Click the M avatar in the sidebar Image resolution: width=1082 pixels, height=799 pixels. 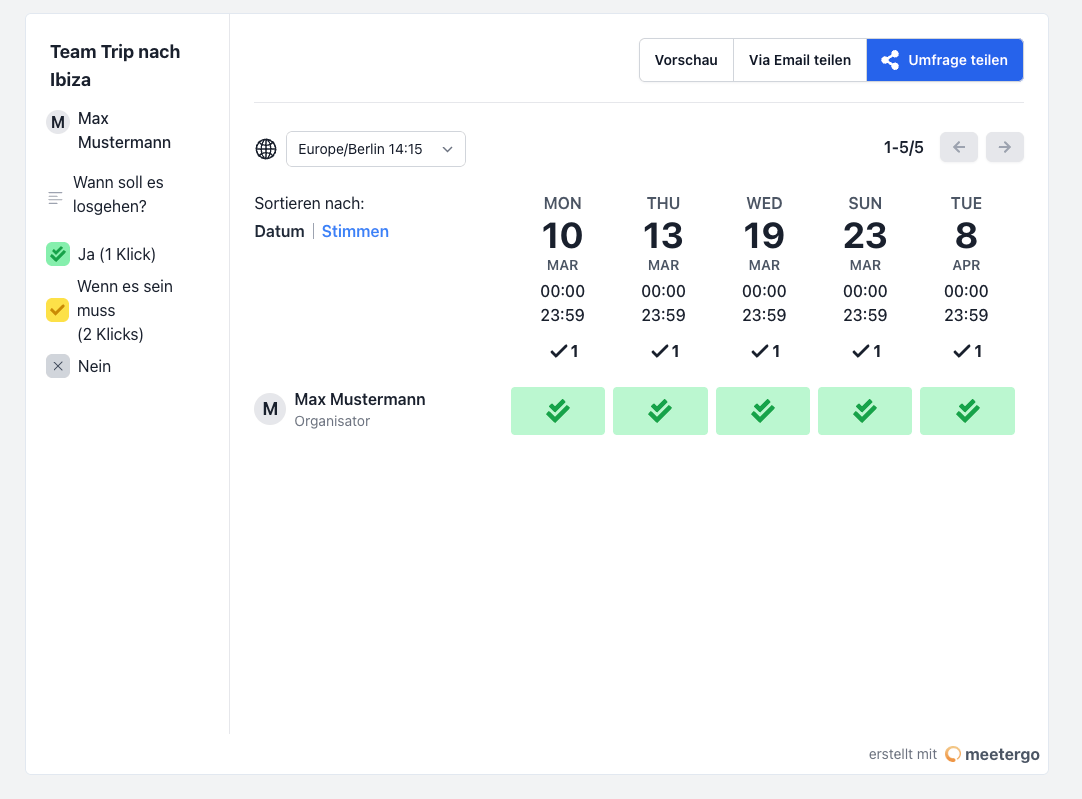pos(58,122)
